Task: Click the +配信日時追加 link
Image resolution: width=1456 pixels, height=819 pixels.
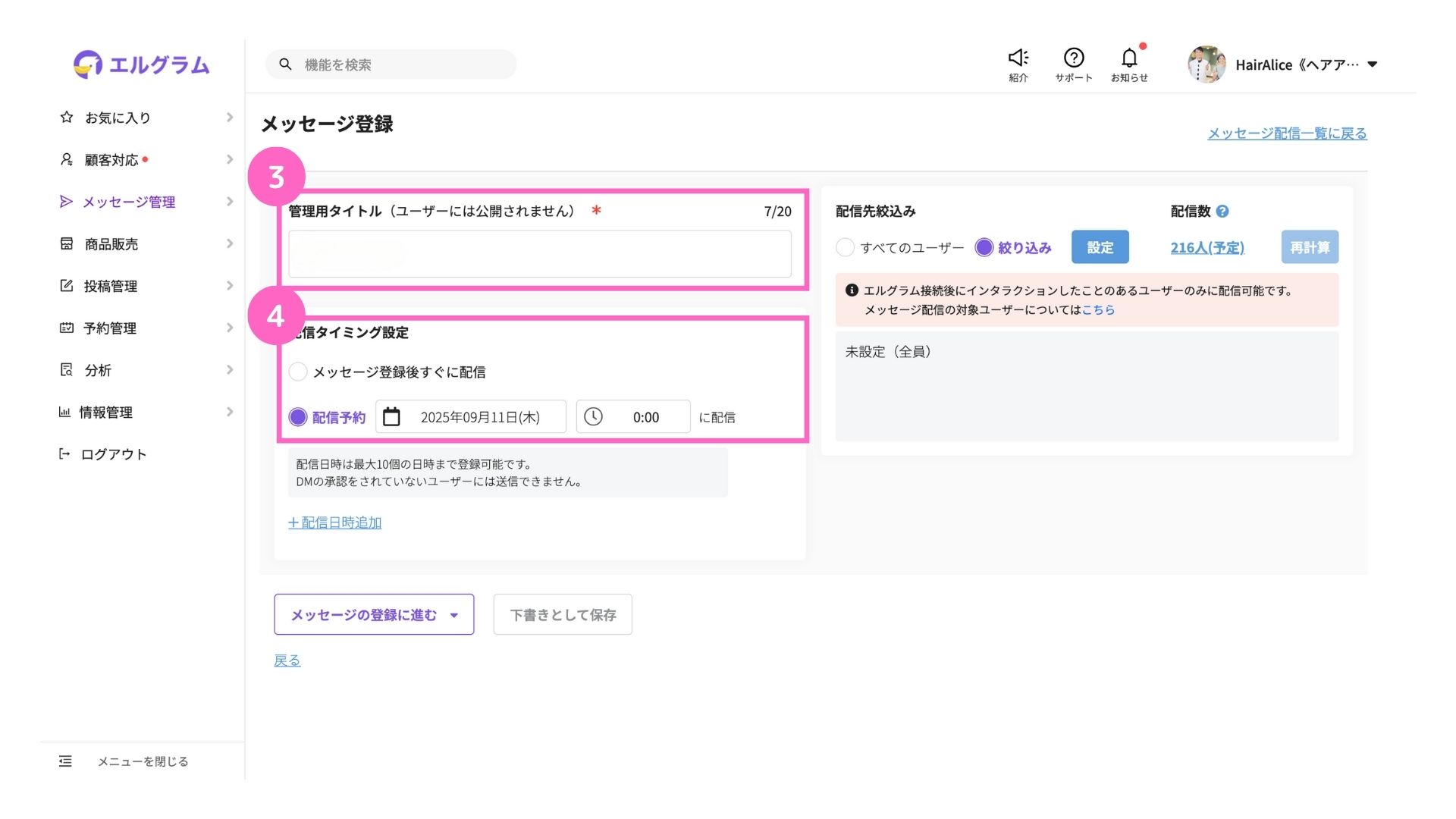Action: coord(334,522)
